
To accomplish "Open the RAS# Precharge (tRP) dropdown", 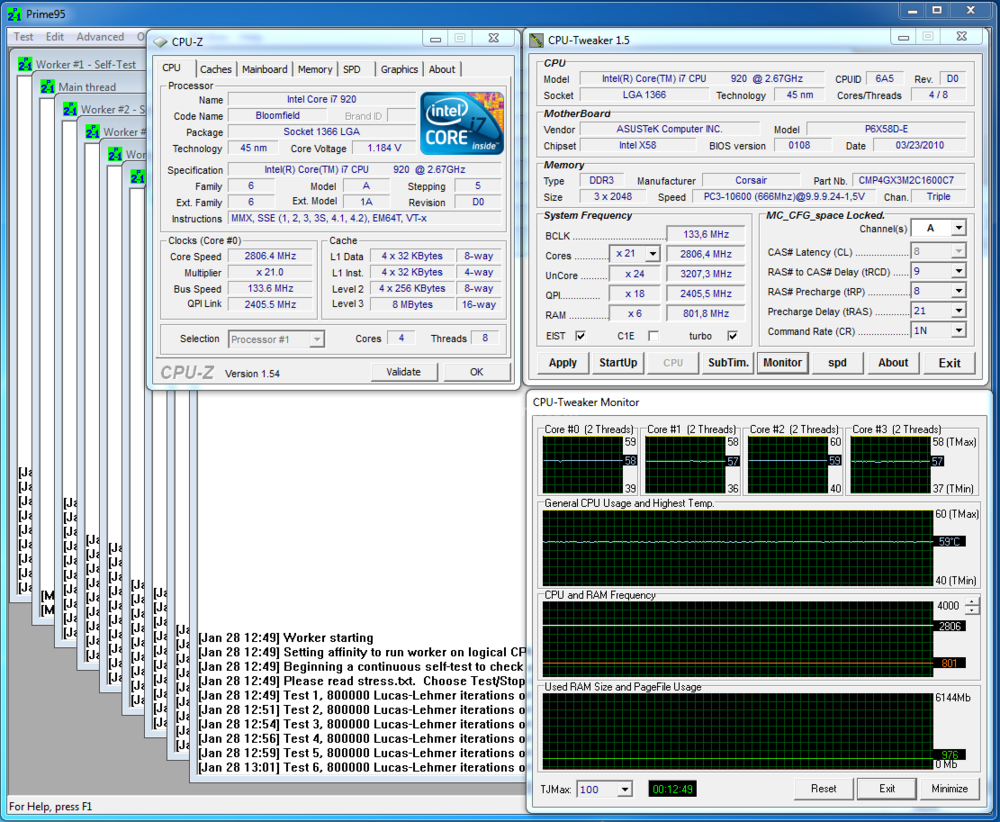I will point(959,291).
